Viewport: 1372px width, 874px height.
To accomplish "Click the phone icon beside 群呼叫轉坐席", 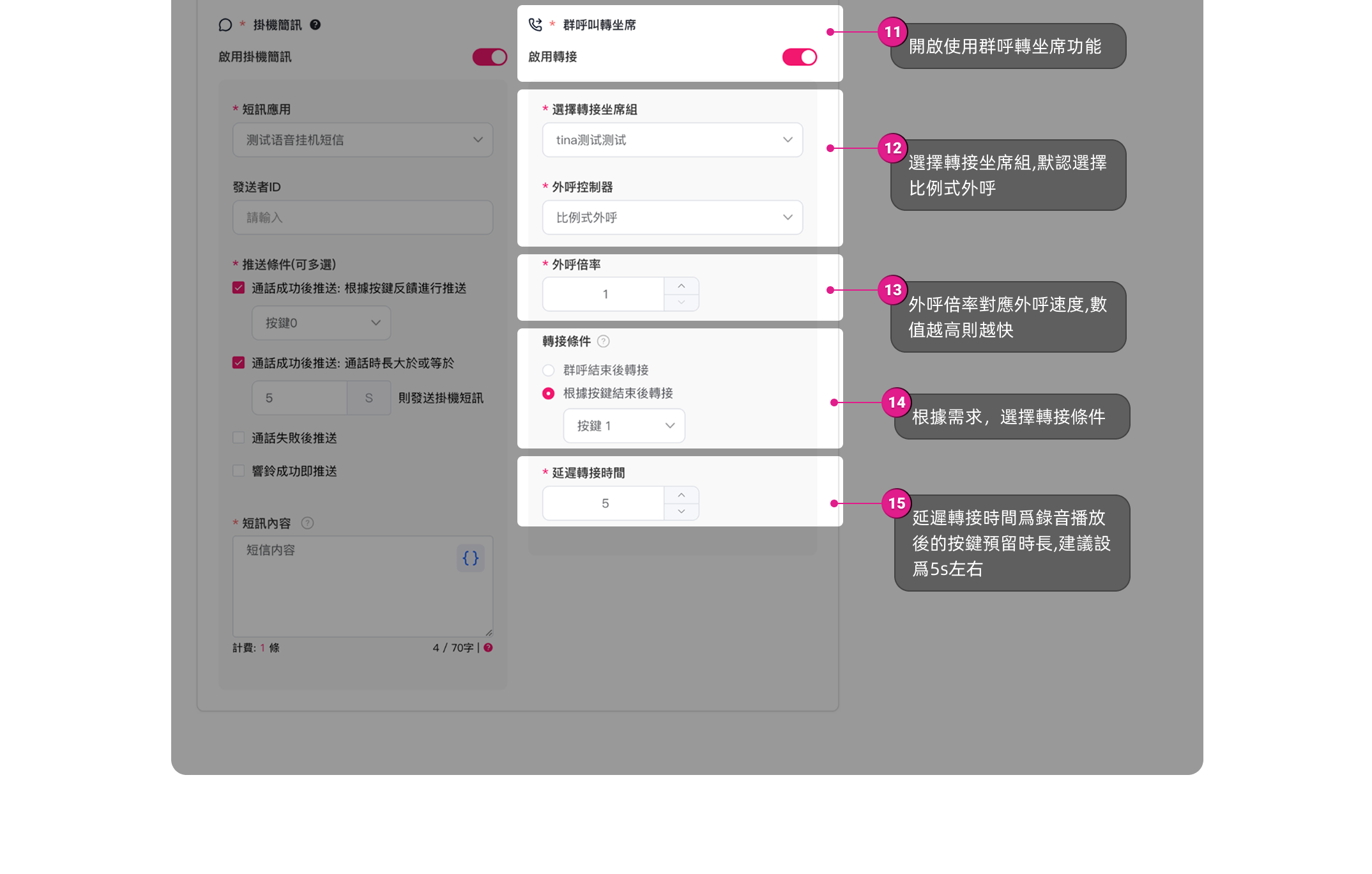I will 535,25.
